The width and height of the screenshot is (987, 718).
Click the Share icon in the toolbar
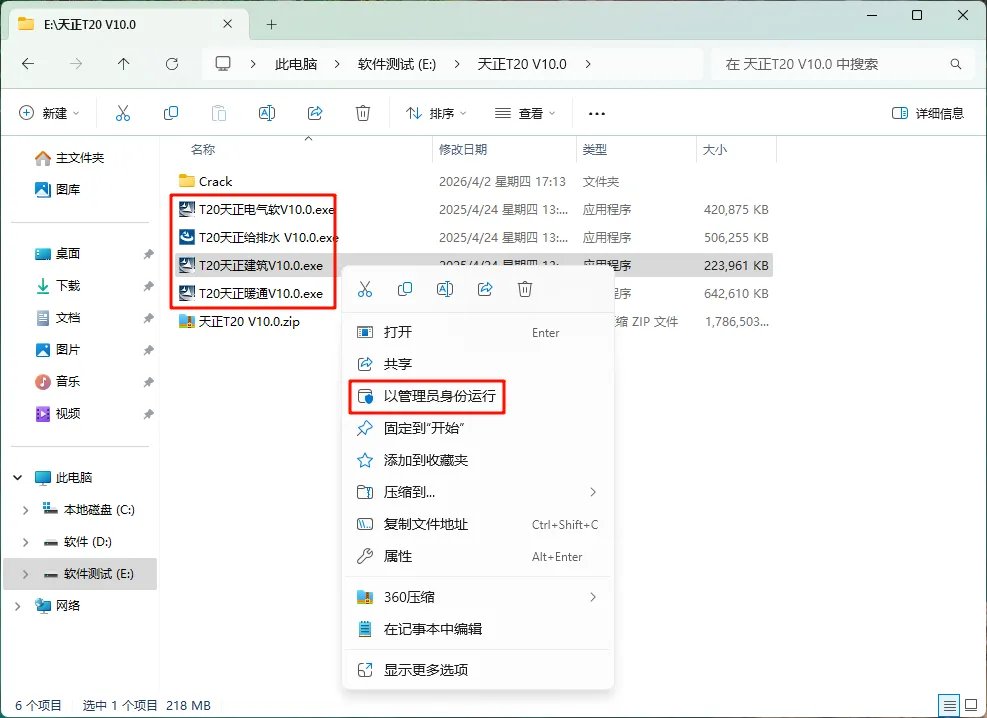(x=315, y=113)
